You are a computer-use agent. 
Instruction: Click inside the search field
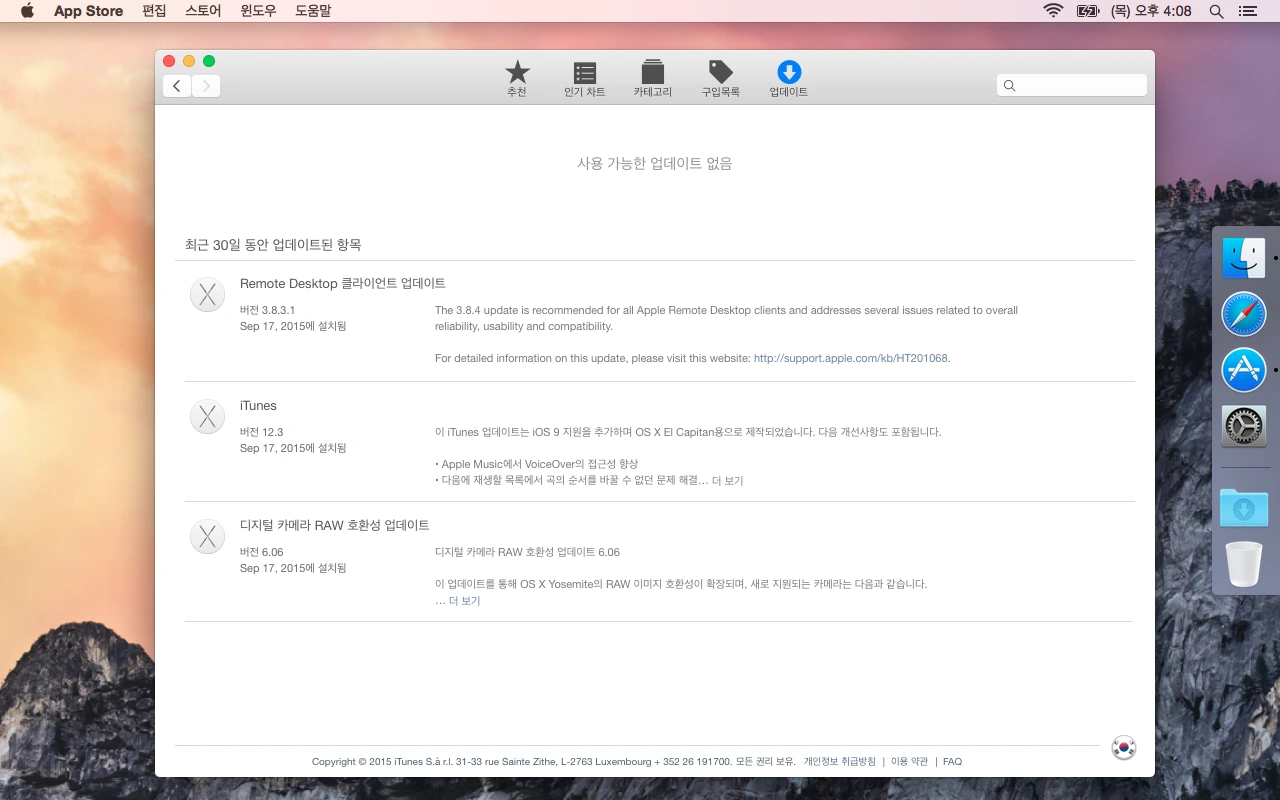1071,85
